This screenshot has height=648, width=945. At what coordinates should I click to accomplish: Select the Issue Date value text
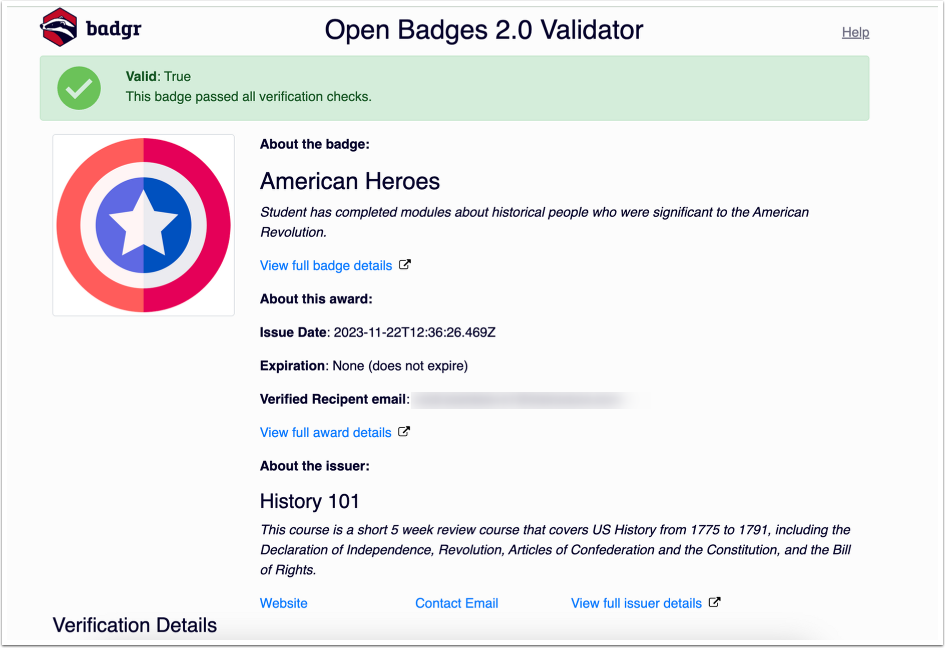412,332
